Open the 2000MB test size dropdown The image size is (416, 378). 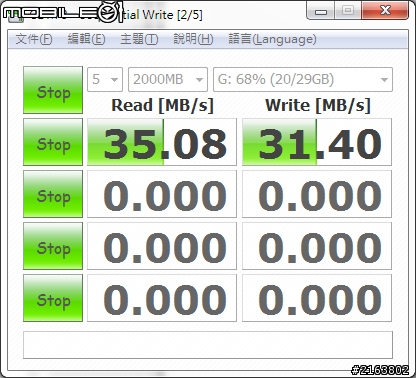[x=168, y=79]
